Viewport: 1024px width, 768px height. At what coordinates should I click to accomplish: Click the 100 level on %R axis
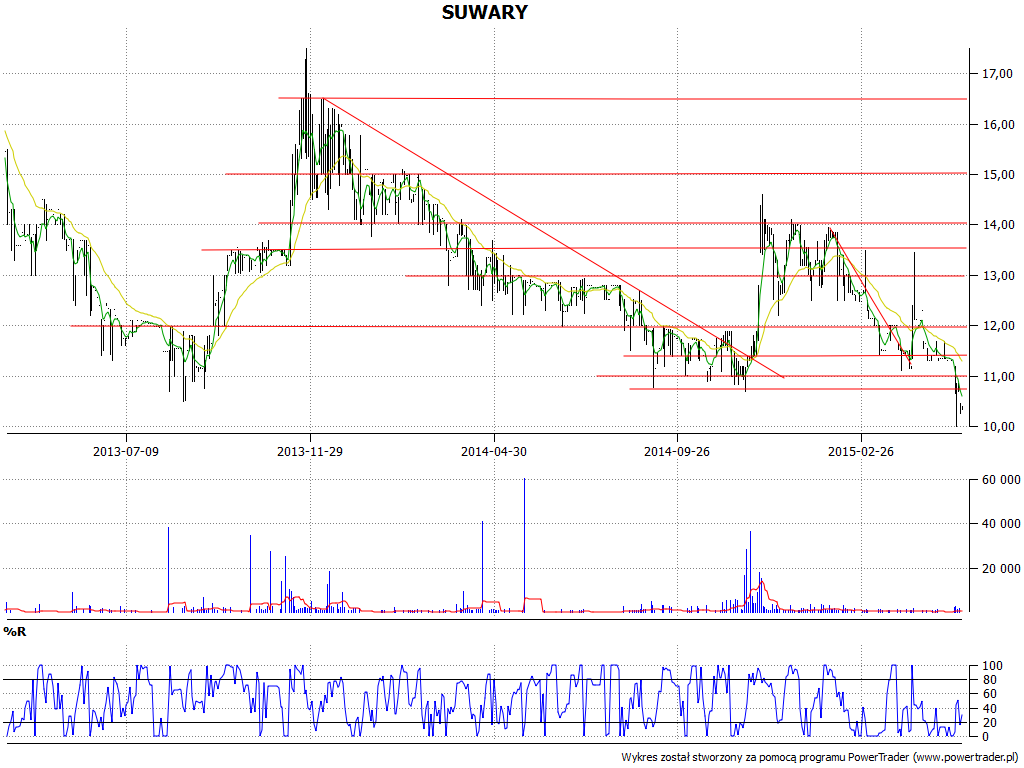(x=993, y=666)
